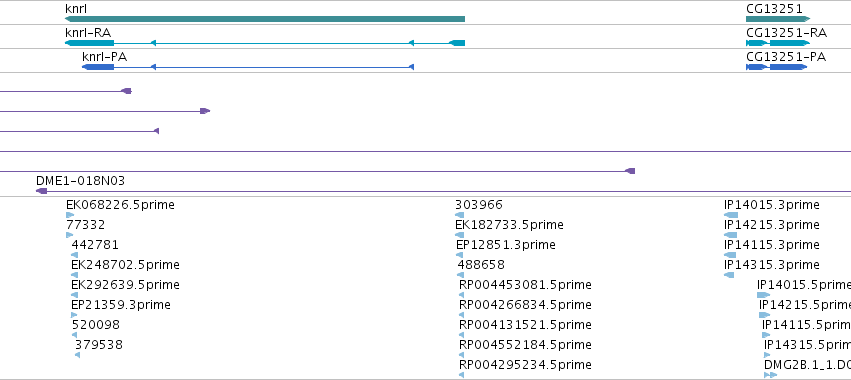This screenshot has width=851, height=380.
Task: Click the CG13251-PA protein glyph
Action: 777,67
